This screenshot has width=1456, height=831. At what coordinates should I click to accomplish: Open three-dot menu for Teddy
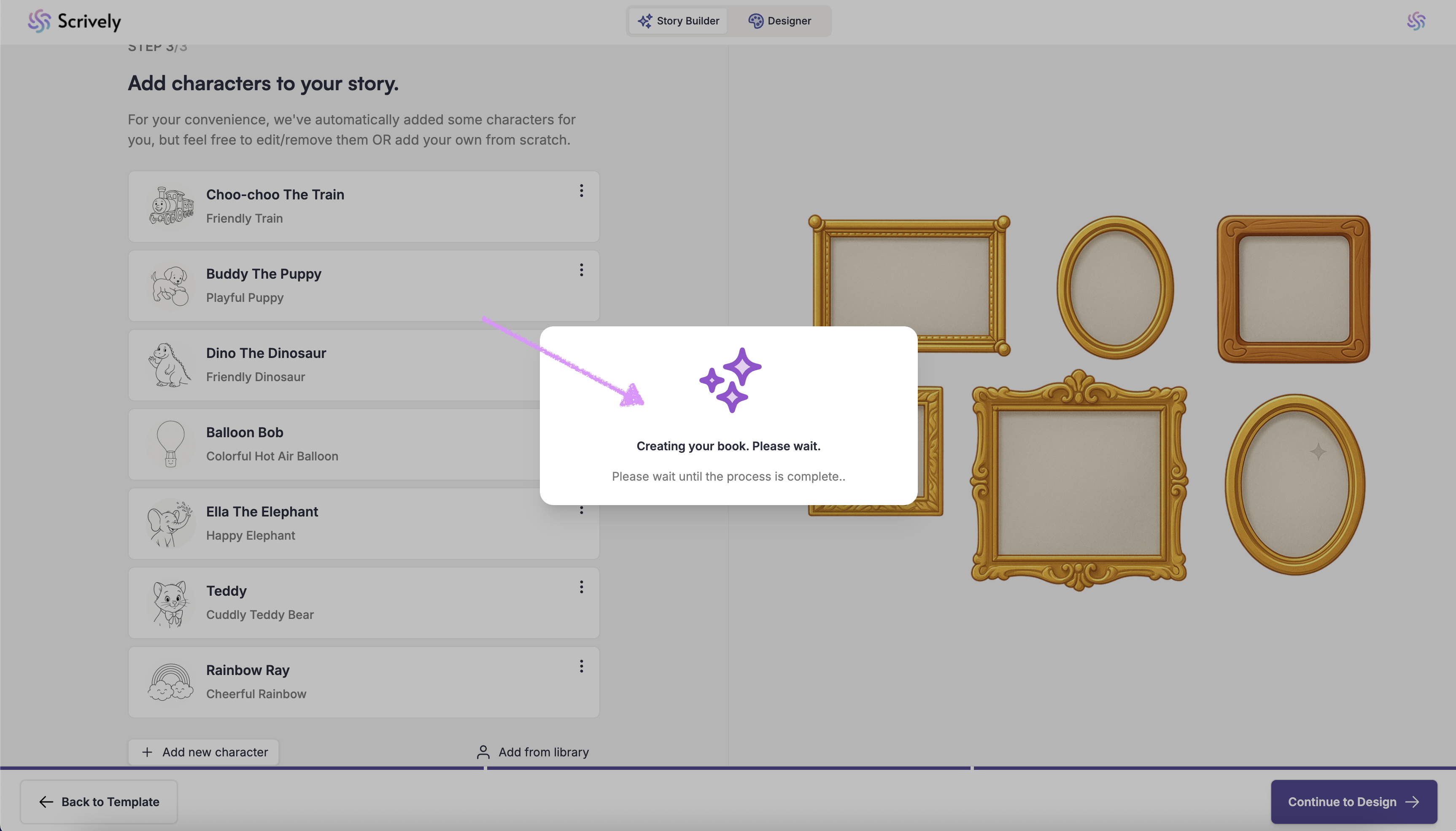(x=581, y=587)
